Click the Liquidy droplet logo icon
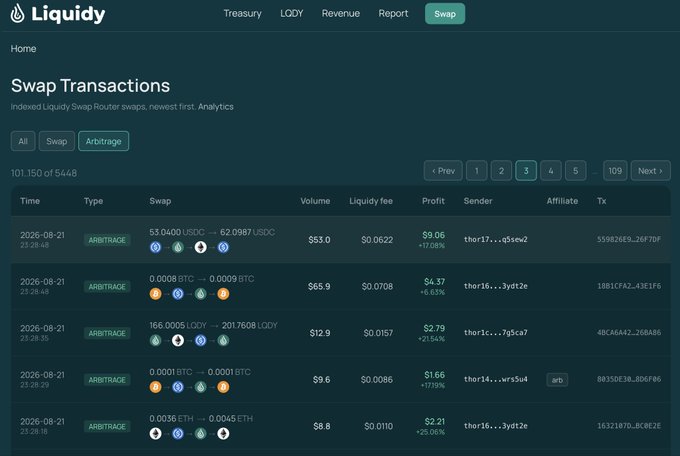The height and width of the screenshot is (456, 680). (17, 13)
